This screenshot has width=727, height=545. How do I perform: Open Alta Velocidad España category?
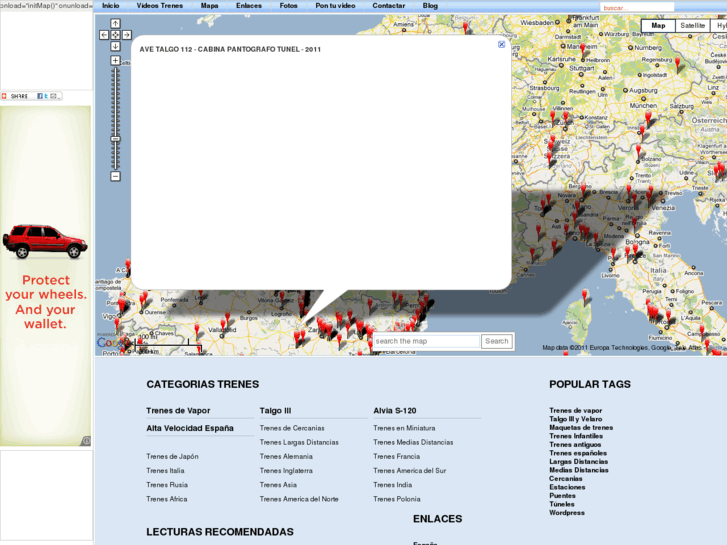point(190,429)
